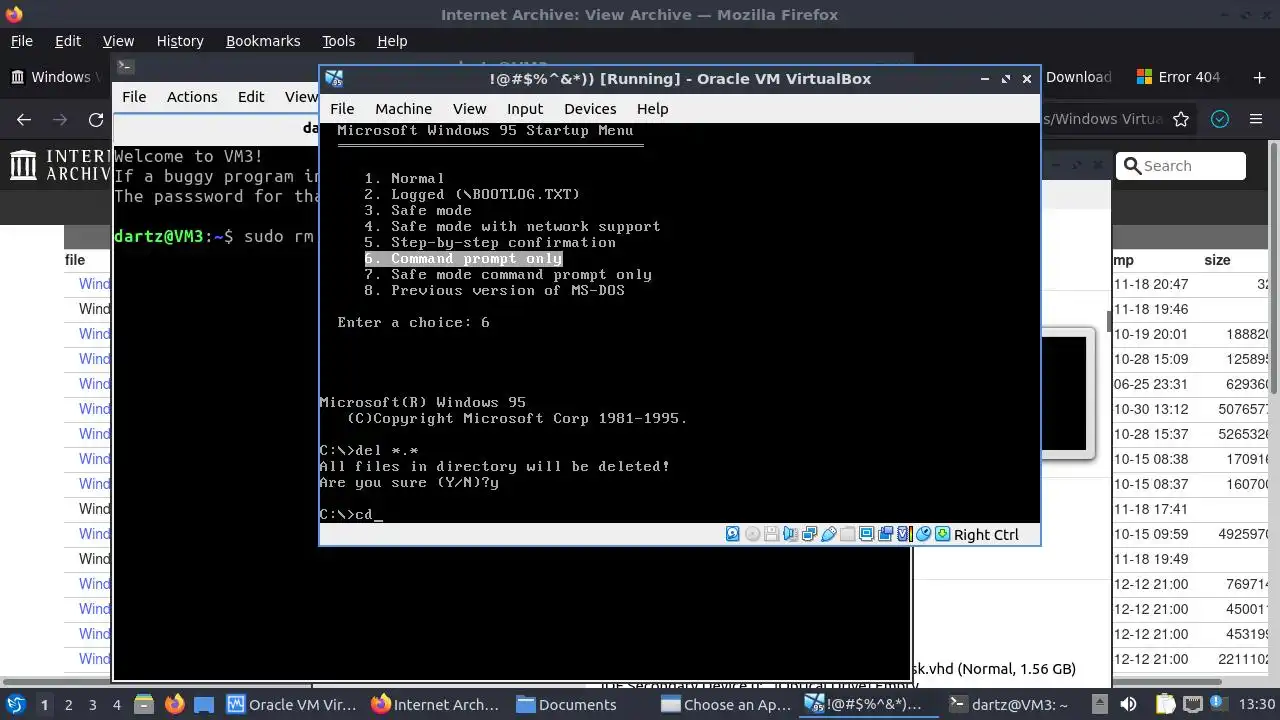Viewport: 1280px width, 720px height.
Task: Click notification icon next to clock
Action: tap(1217, 703)
